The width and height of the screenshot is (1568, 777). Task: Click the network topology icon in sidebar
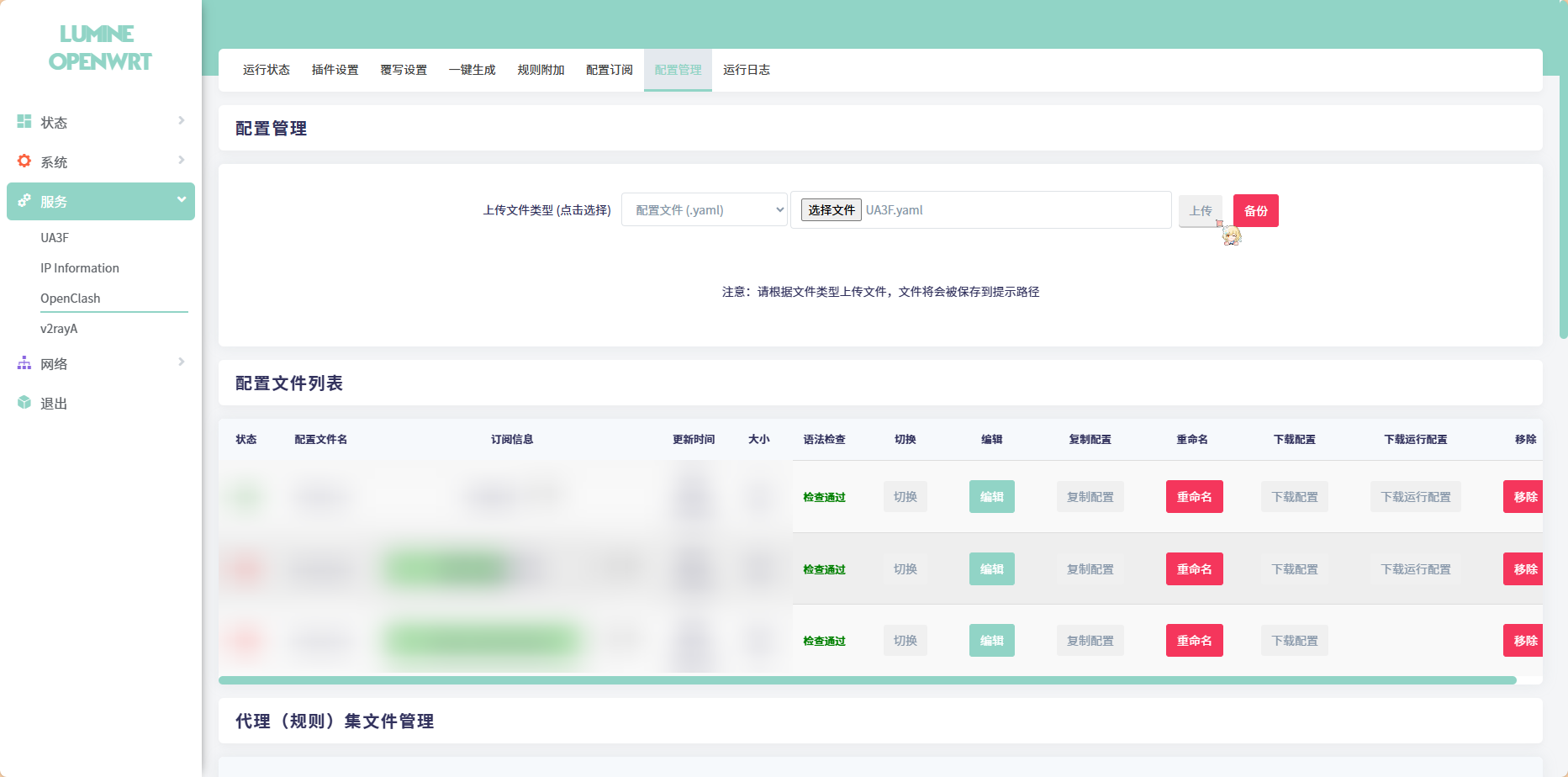pos(24,363)
